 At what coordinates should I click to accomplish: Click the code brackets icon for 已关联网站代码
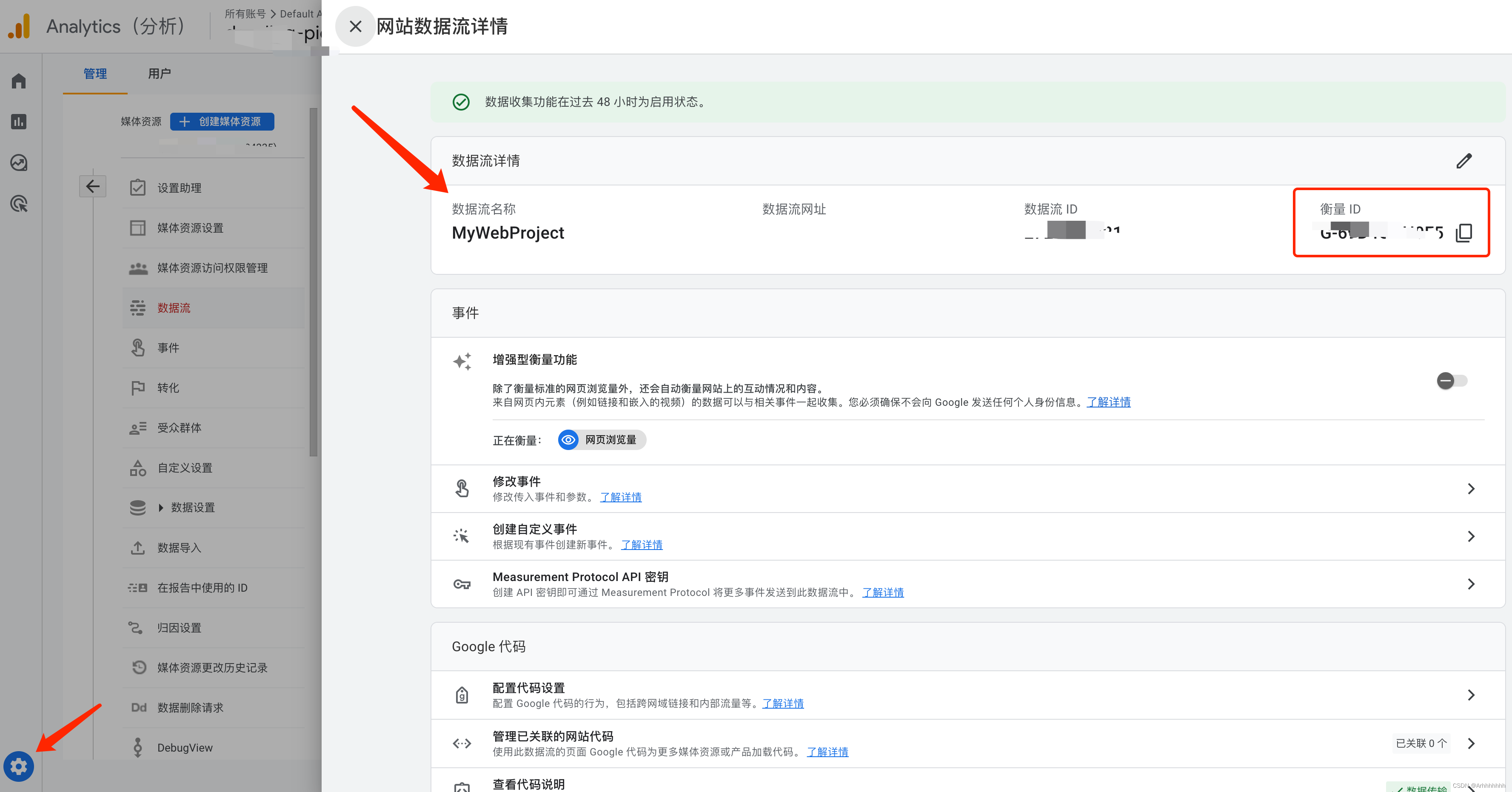[x=462, y=744]
